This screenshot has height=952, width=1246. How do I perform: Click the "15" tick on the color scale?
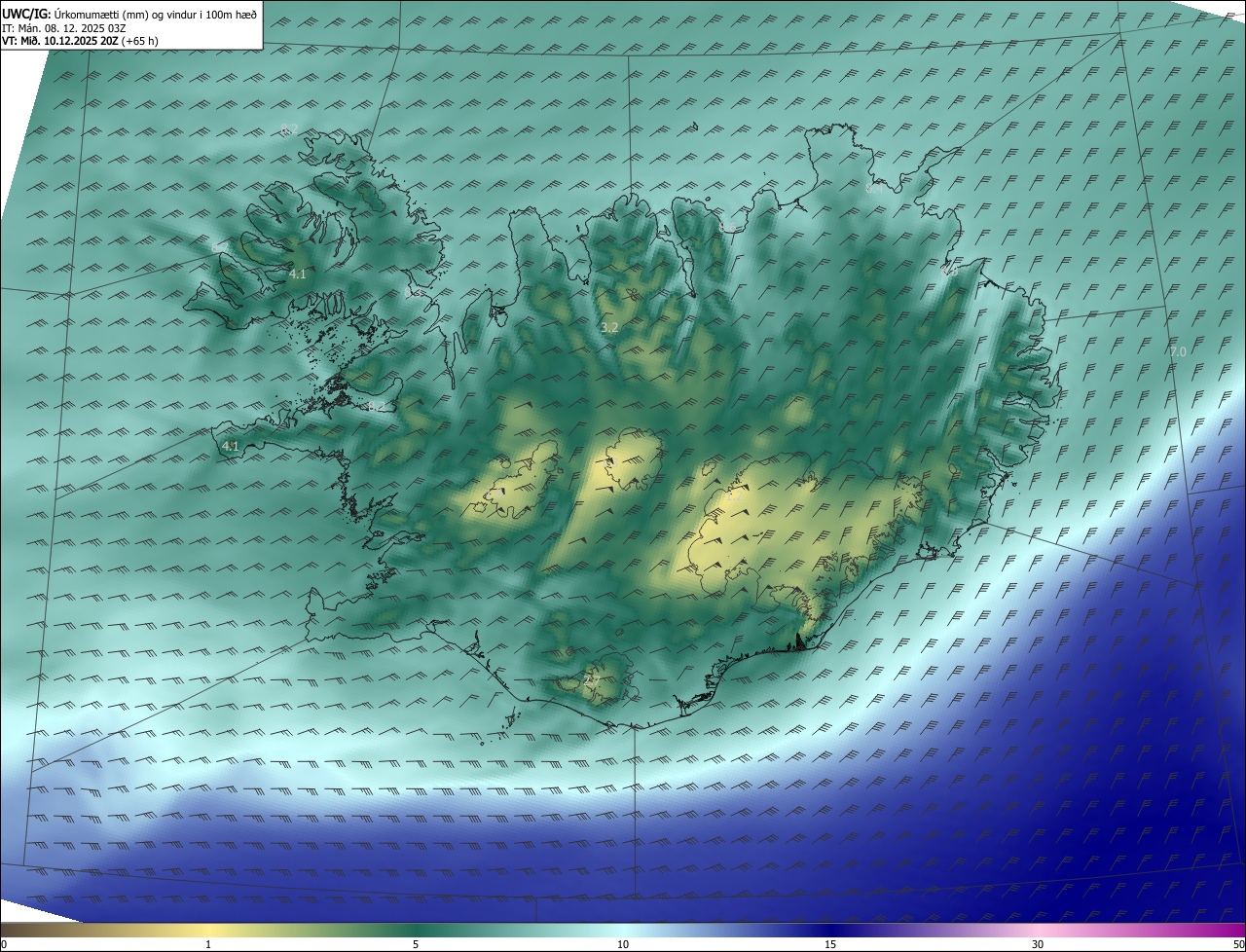[x=830, y=944]
